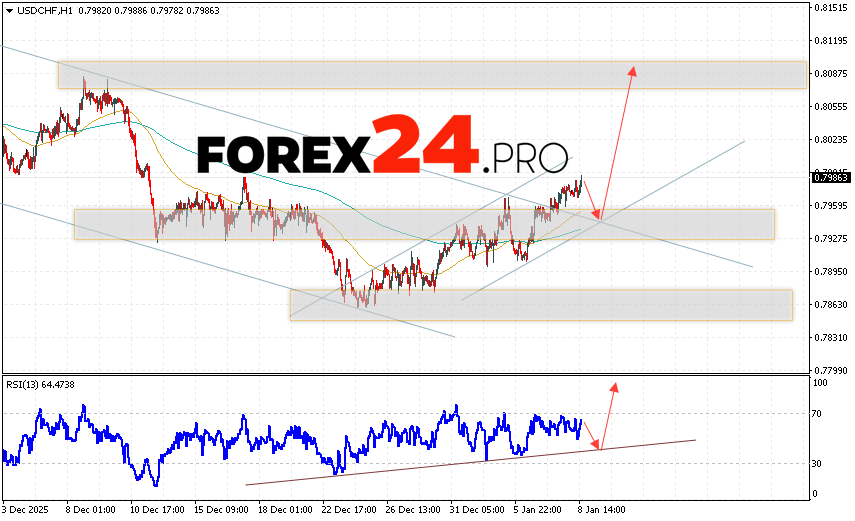Select the USDCHF,H1 symbol title text

click(45, 11)
